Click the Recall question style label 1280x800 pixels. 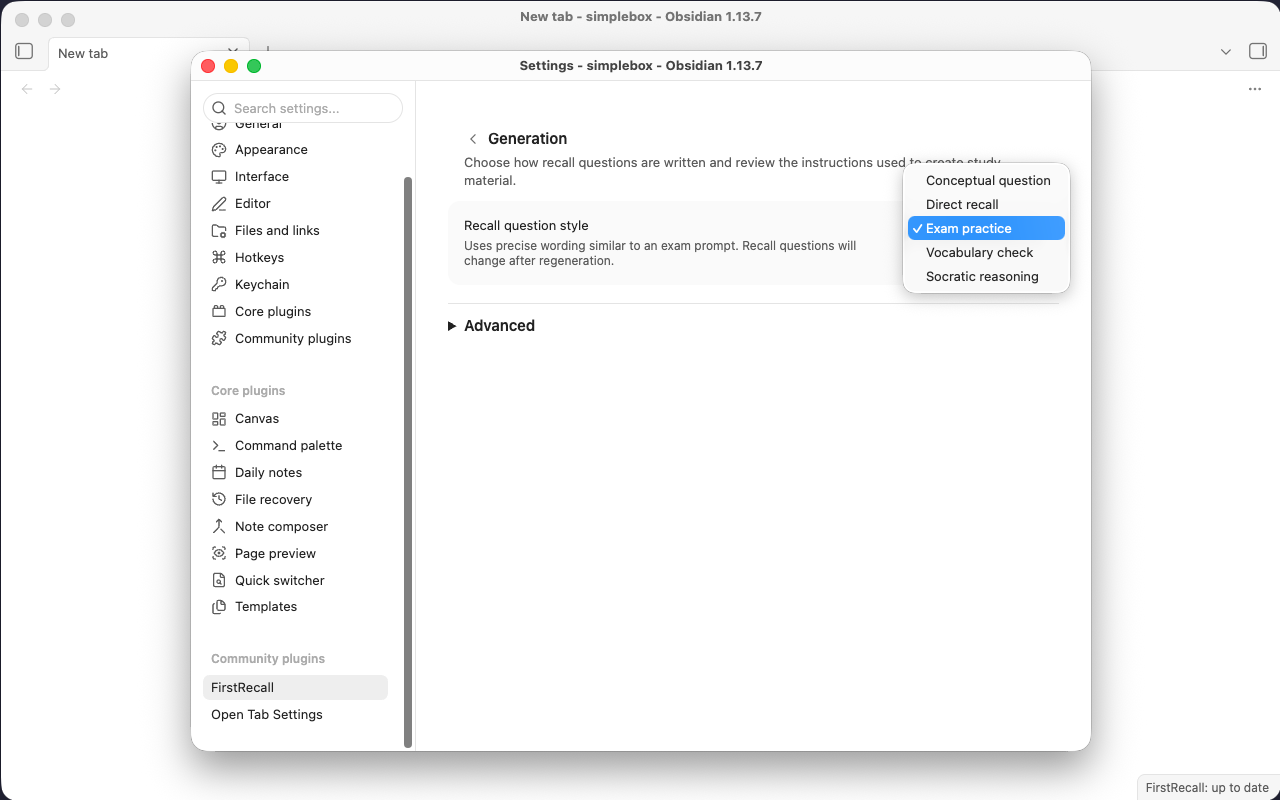pyautogui.click(x=526, y=226)
